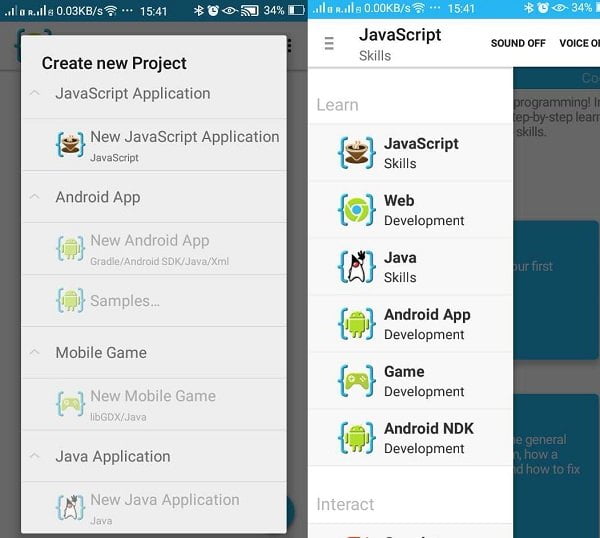Click the Android App Development icon
The height and width of the screenshot is (538, 600).
click(x=356, y=324)
